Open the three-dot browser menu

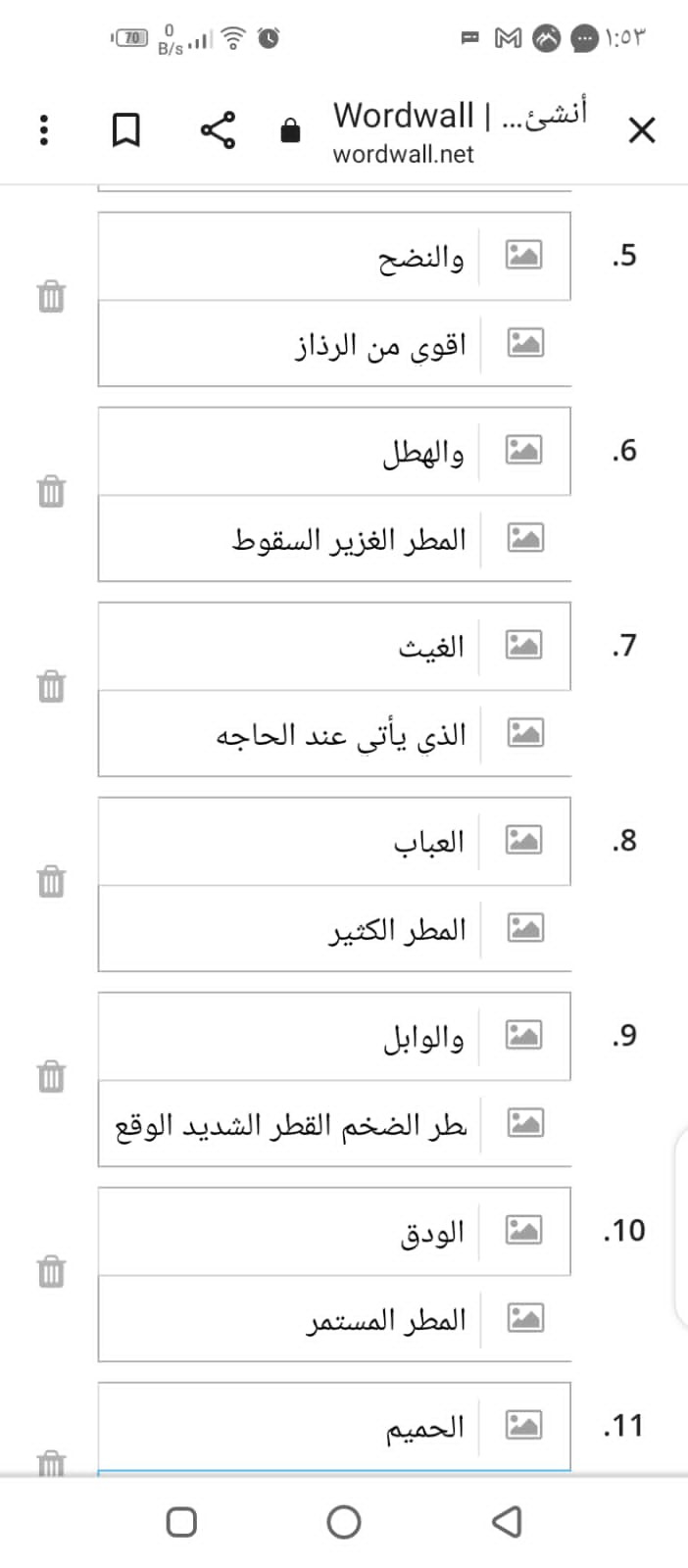coord(43,129)
